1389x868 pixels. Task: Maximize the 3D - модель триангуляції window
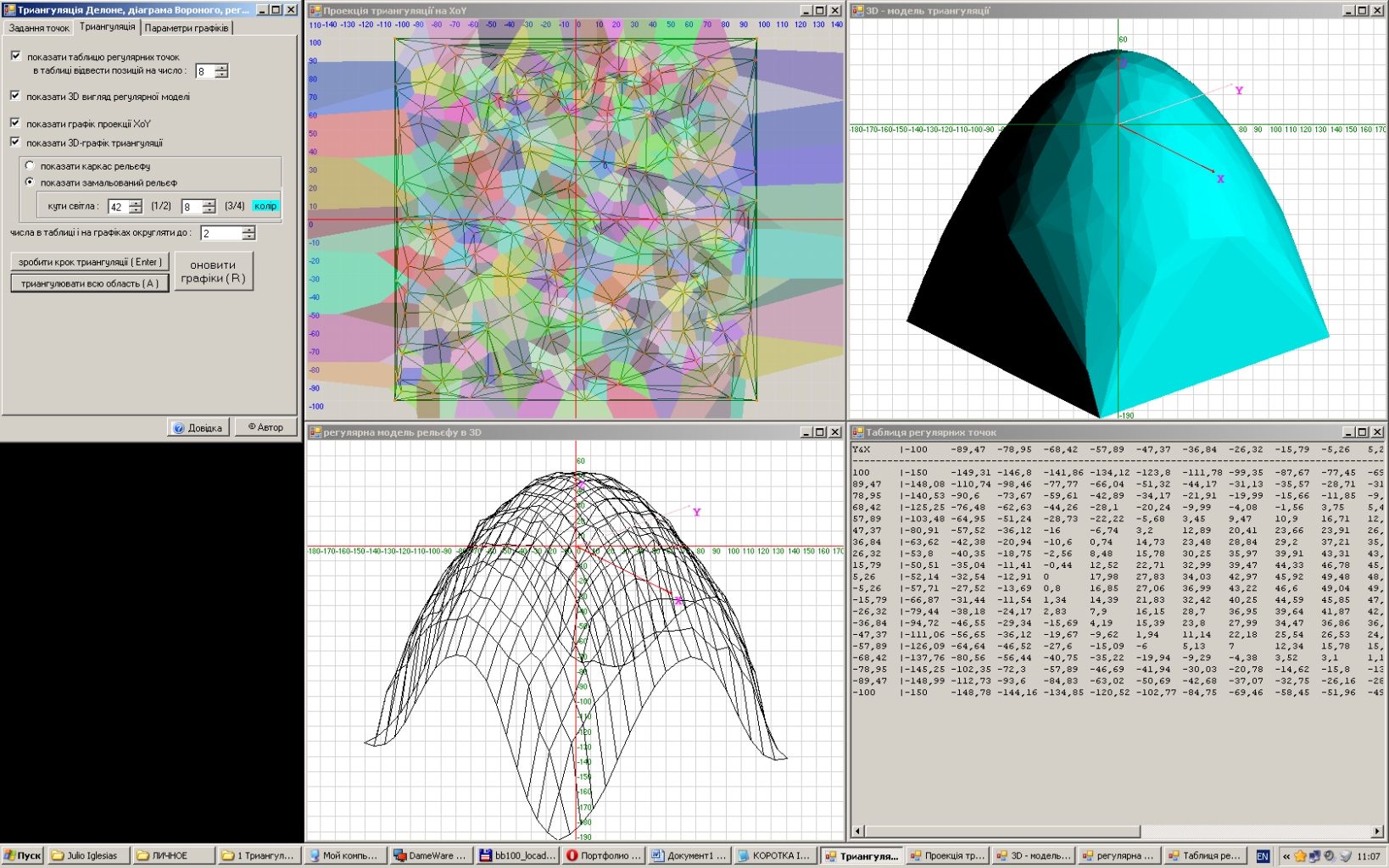coord(1362,11)
